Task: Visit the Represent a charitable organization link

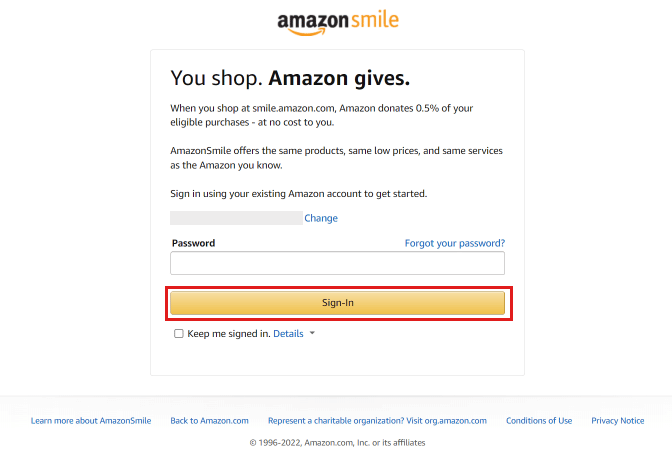Action: (377, 421)
